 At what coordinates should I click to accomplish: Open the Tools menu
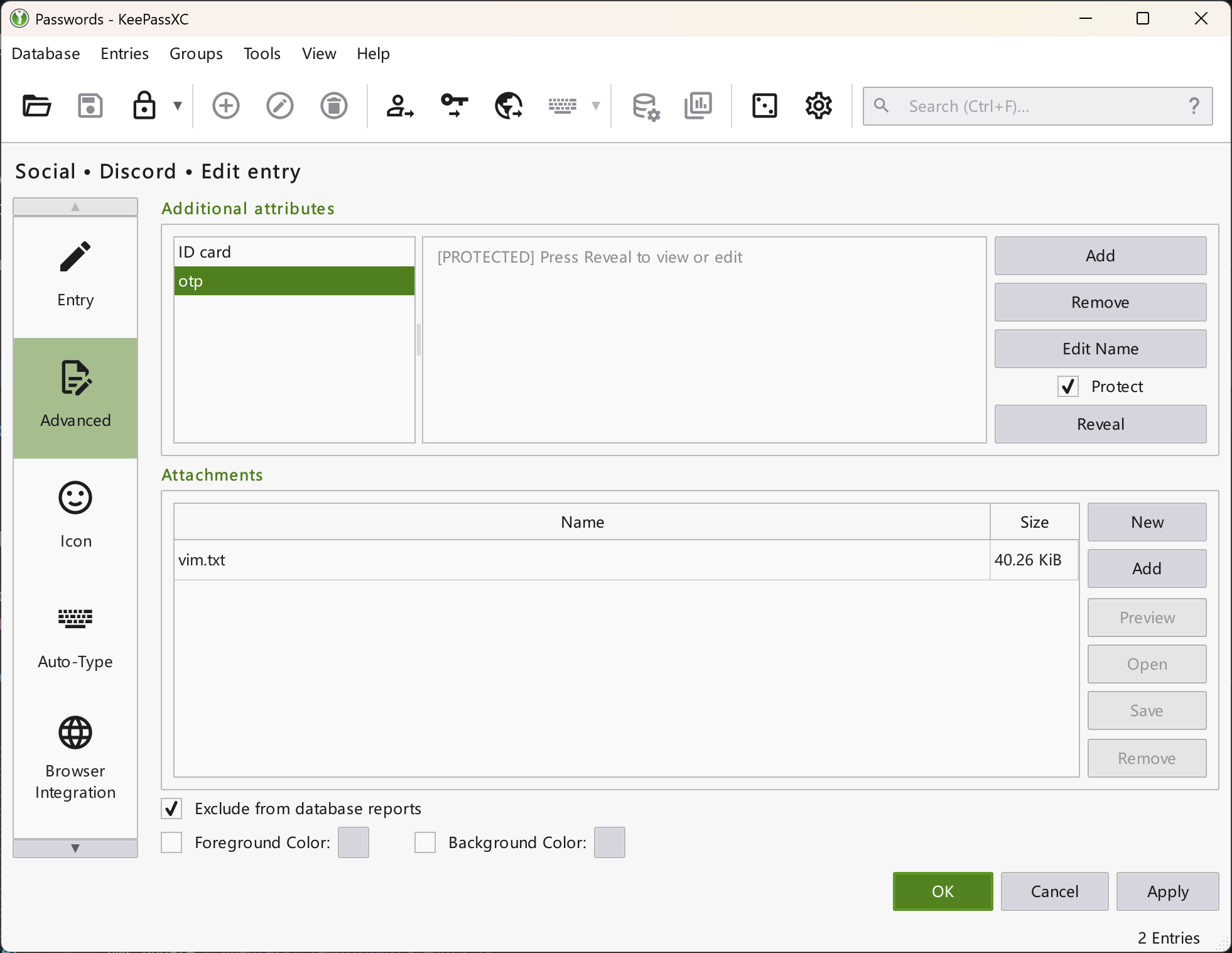coord(262,53)
